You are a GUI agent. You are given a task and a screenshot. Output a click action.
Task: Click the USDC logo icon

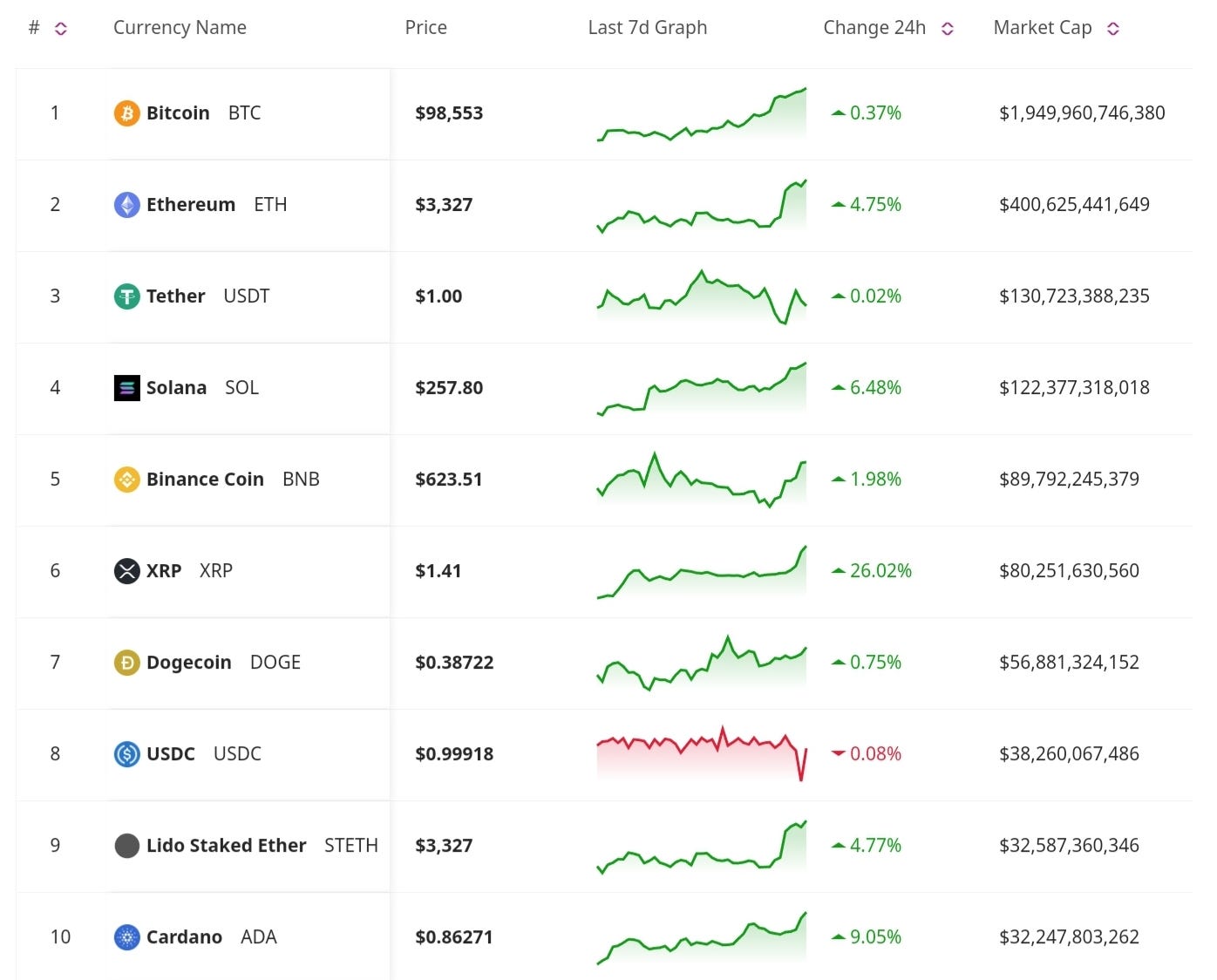pos(127,754)
